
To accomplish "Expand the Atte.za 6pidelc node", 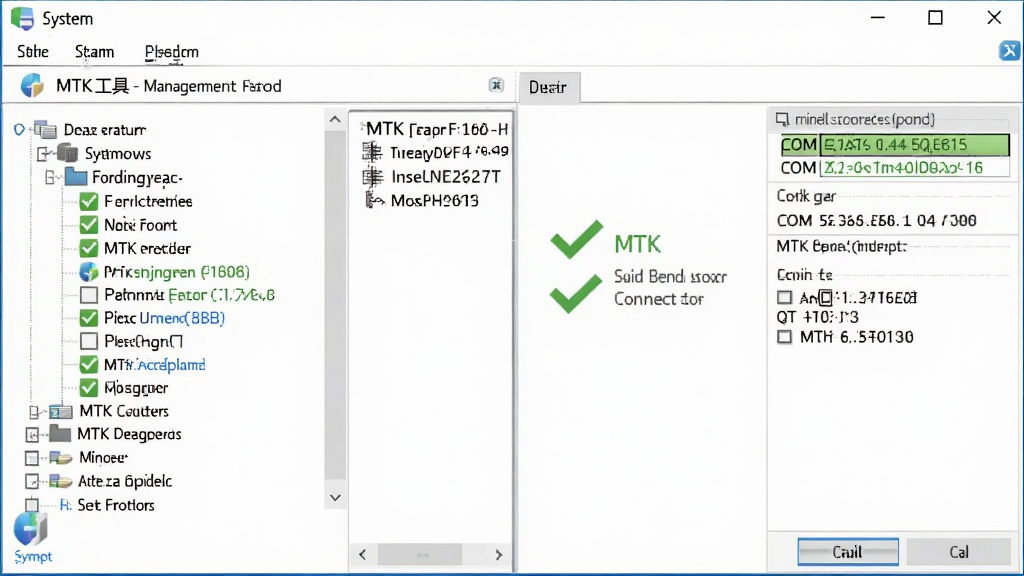I will (32, 481).
